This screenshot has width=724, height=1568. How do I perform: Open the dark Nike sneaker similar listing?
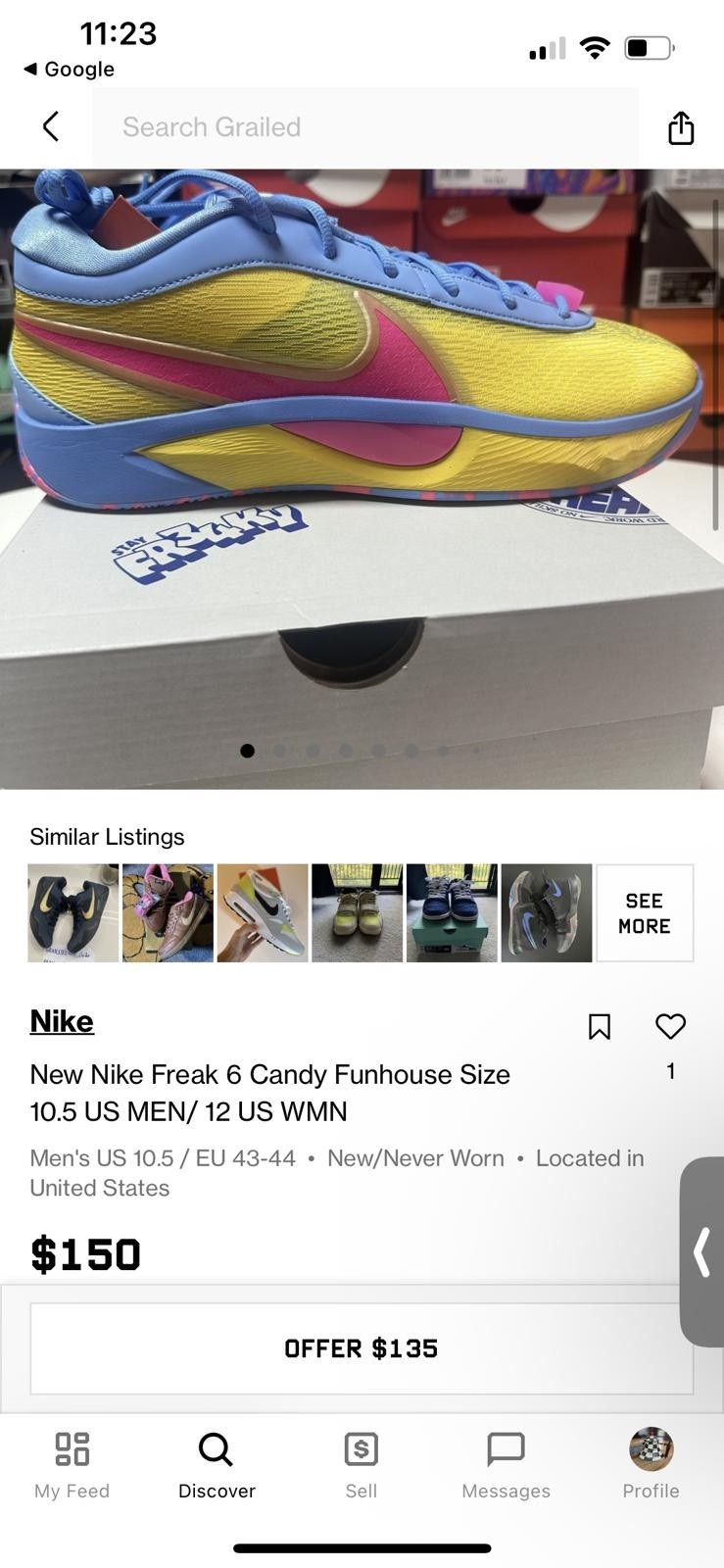(x=72, y=913)
